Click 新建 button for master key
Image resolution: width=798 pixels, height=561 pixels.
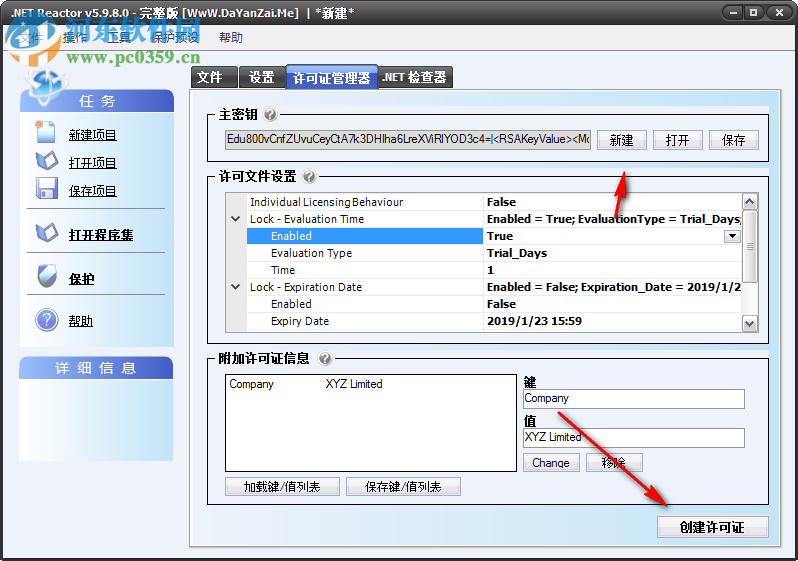621,140
